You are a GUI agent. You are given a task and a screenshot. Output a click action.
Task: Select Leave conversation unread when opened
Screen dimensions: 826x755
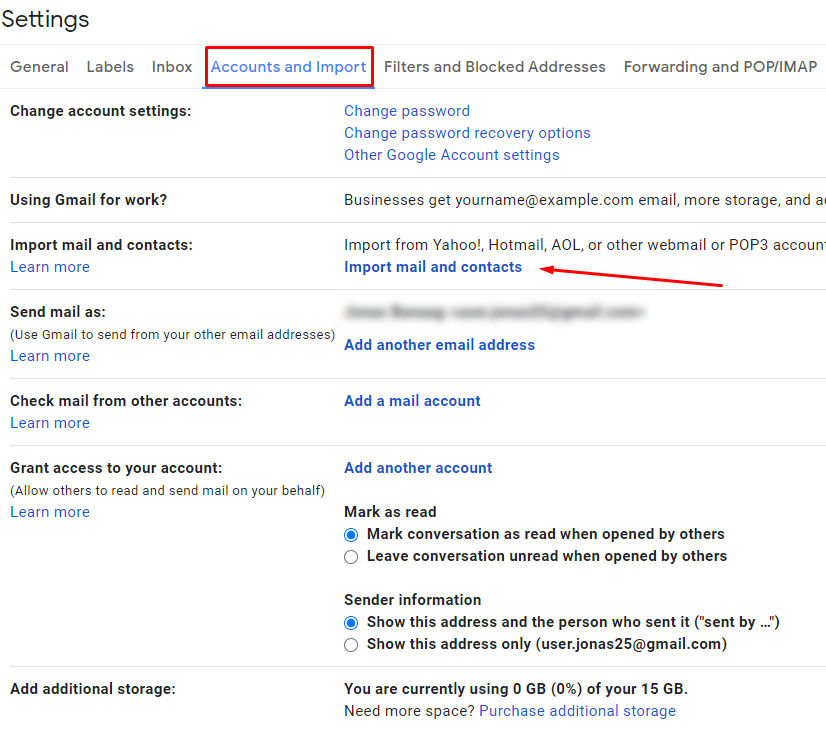(x=351, y=557)
